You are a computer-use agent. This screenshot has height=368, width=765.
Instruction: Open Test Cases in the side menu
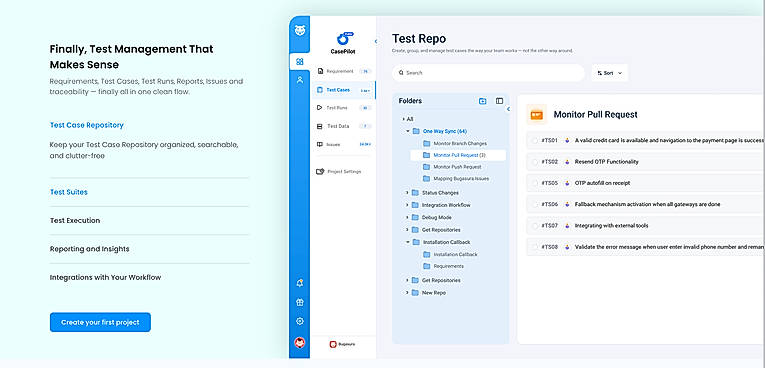(343, 90)
